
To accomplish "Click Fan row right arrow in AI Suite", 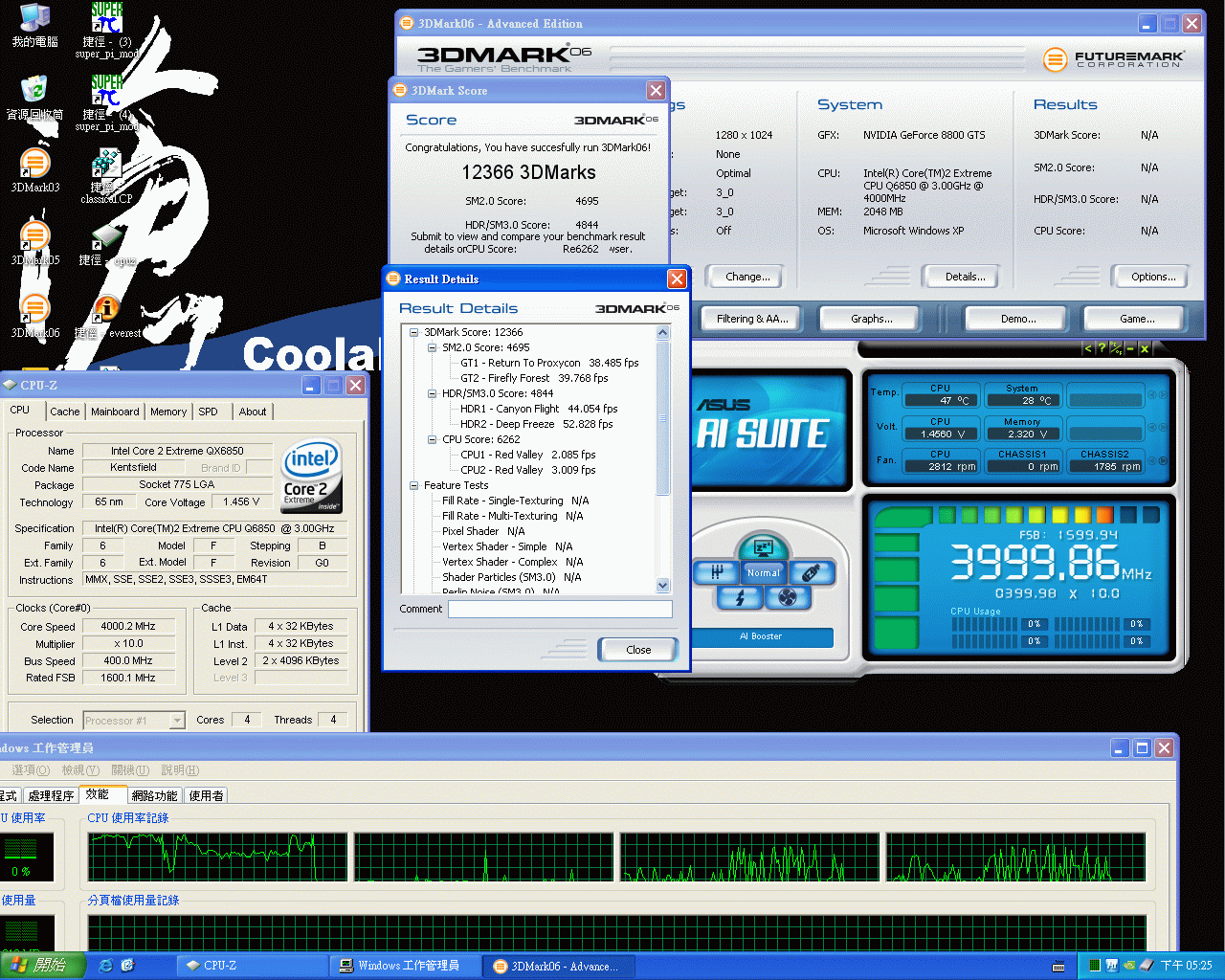I will click(1163, 460).
